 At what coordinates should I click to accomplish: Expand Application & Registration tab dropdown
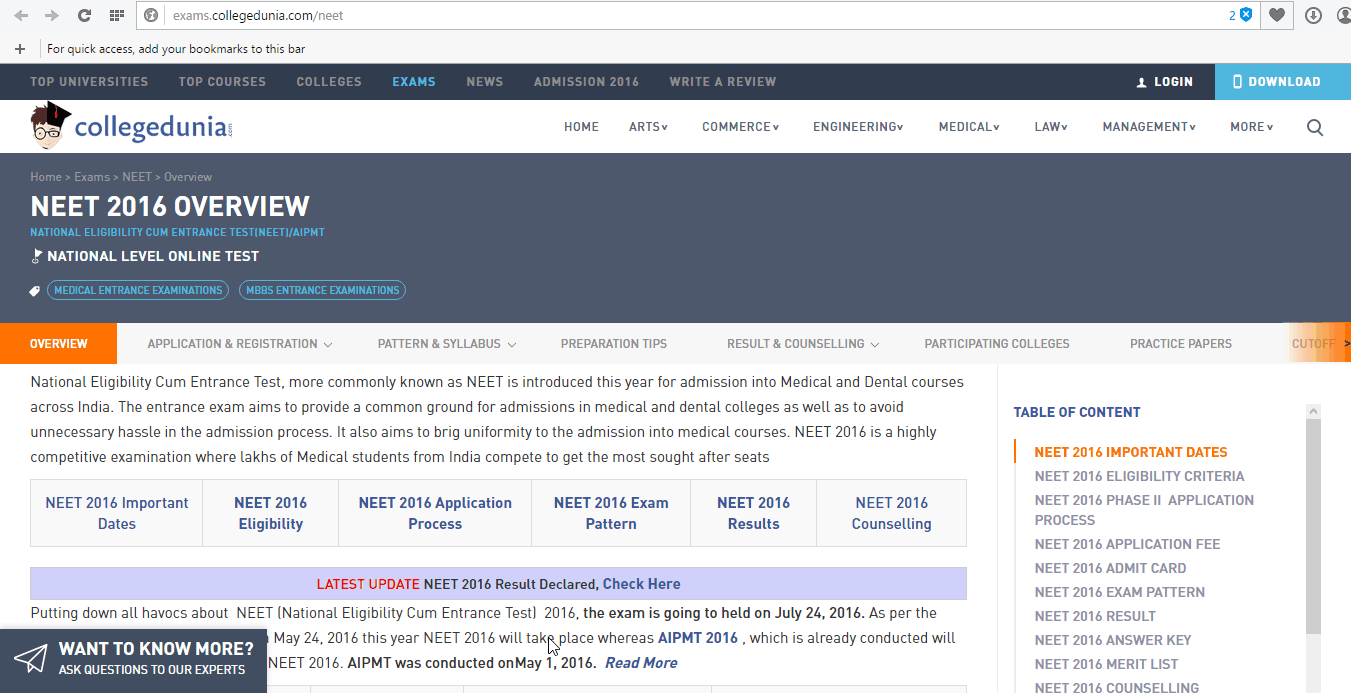click(239, 344)
